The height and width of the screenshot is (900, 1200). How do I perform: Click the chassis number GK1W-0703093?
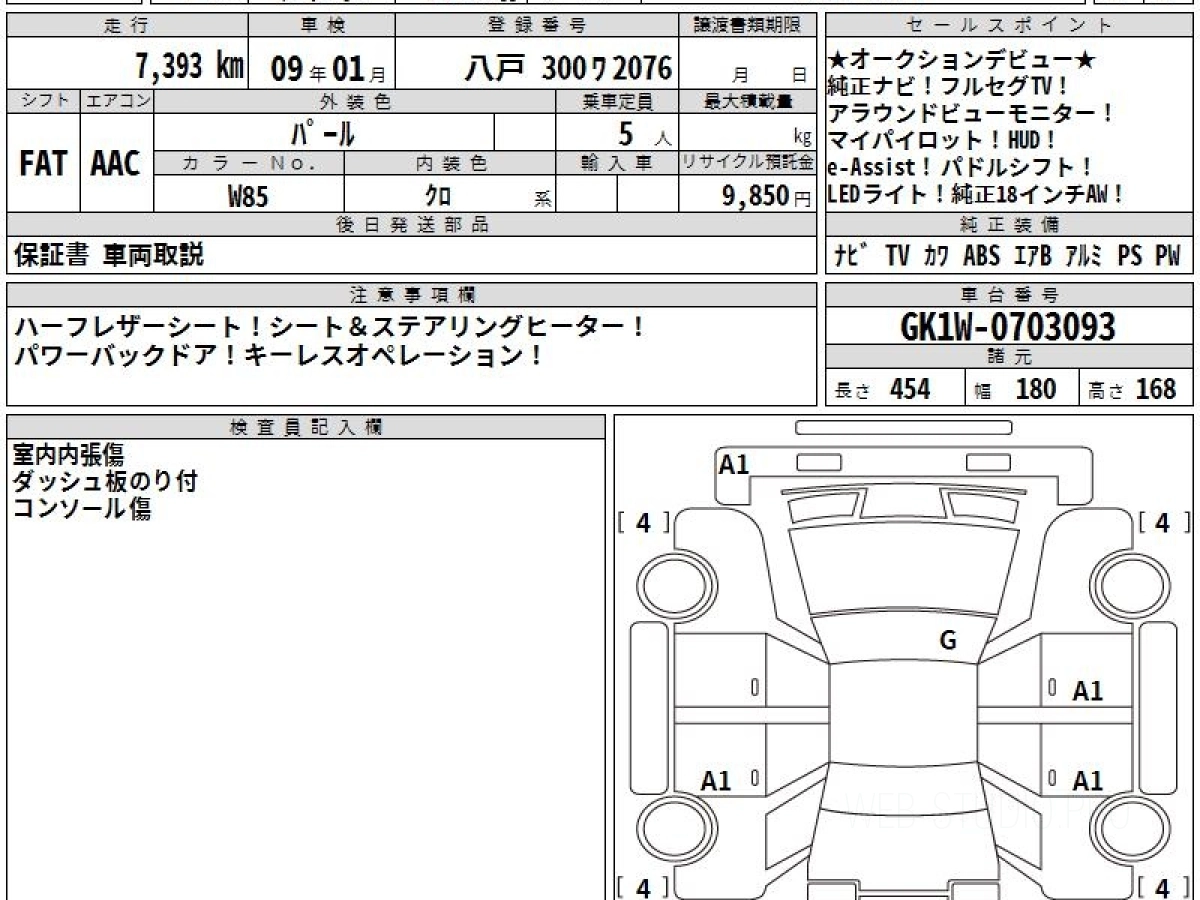(1008, 327)
